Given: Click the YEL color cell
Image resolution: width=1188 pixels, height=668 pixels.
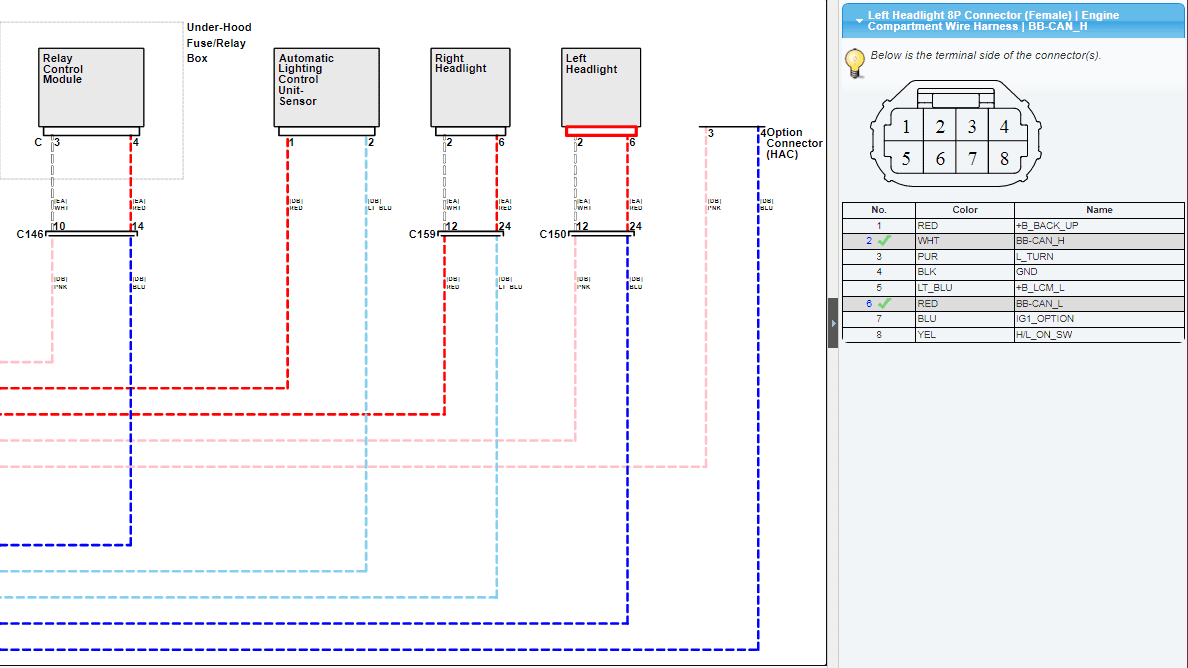Looking at the screenshot, I should (x=964, y=335).
